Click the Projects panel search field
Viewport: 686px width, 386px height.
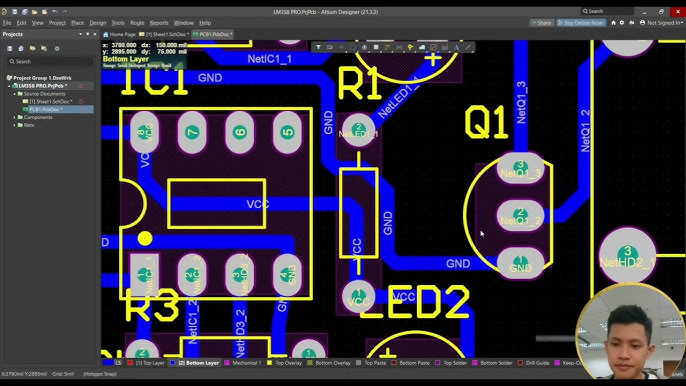[x=50, y=62]
